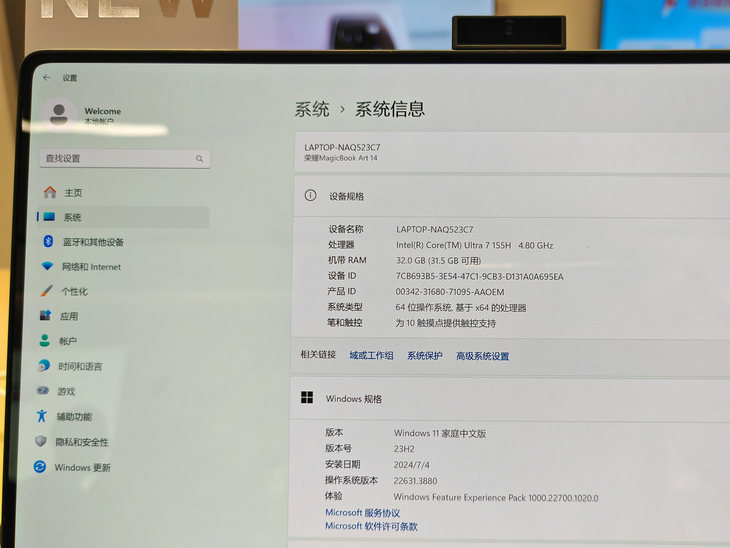Open 高级系统设置 link

coord(482,356)
